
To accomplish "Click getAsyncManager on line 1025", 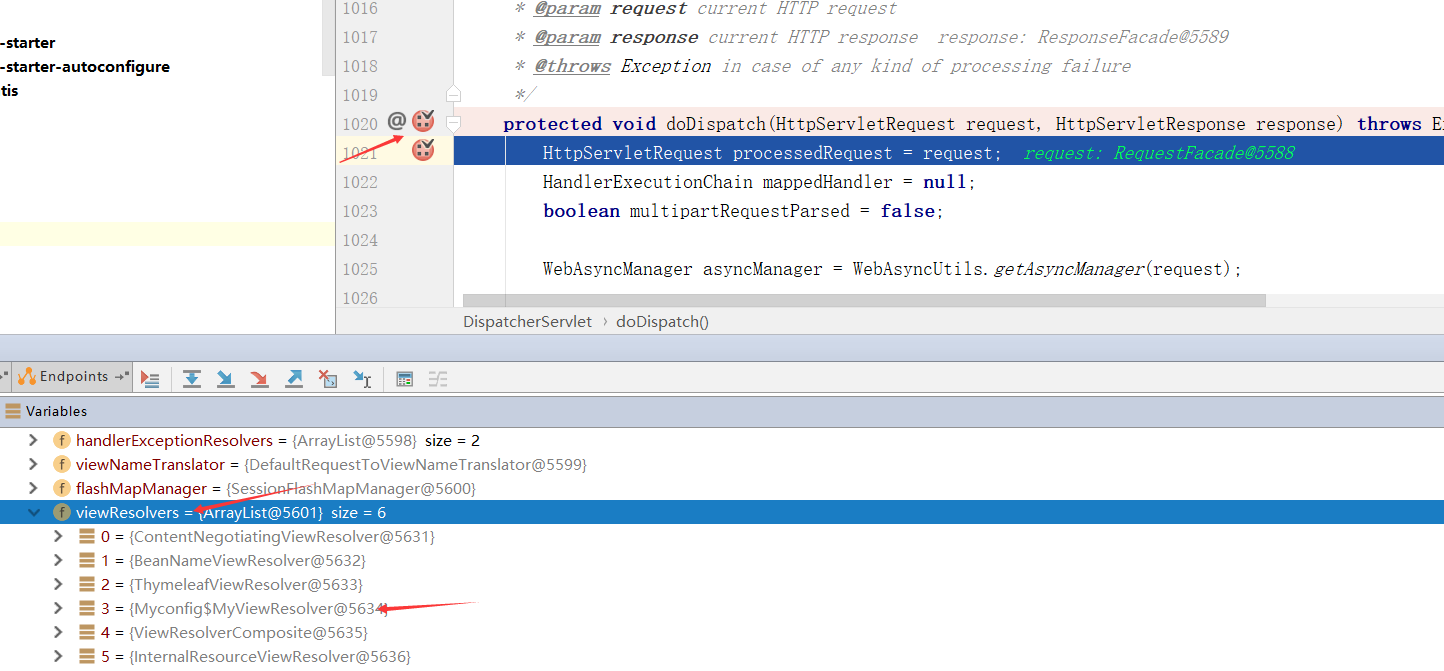I will (1068, 269).
